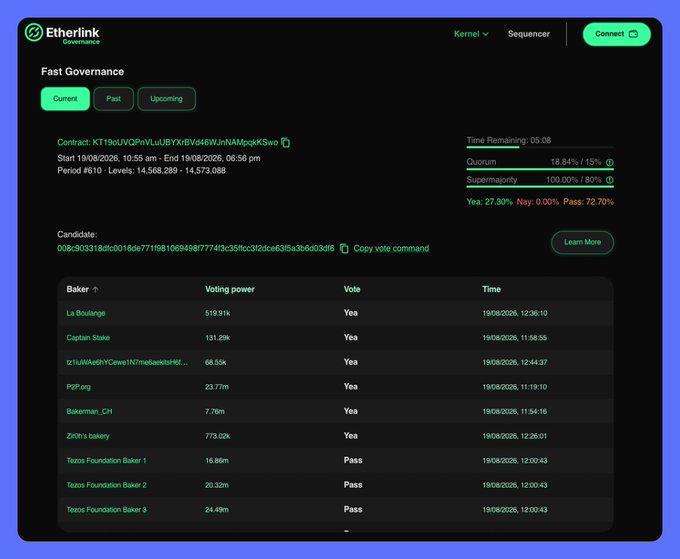Click the Yea: 27.30% text
Viewport: 680px width, 559px height.
point(490,202)
